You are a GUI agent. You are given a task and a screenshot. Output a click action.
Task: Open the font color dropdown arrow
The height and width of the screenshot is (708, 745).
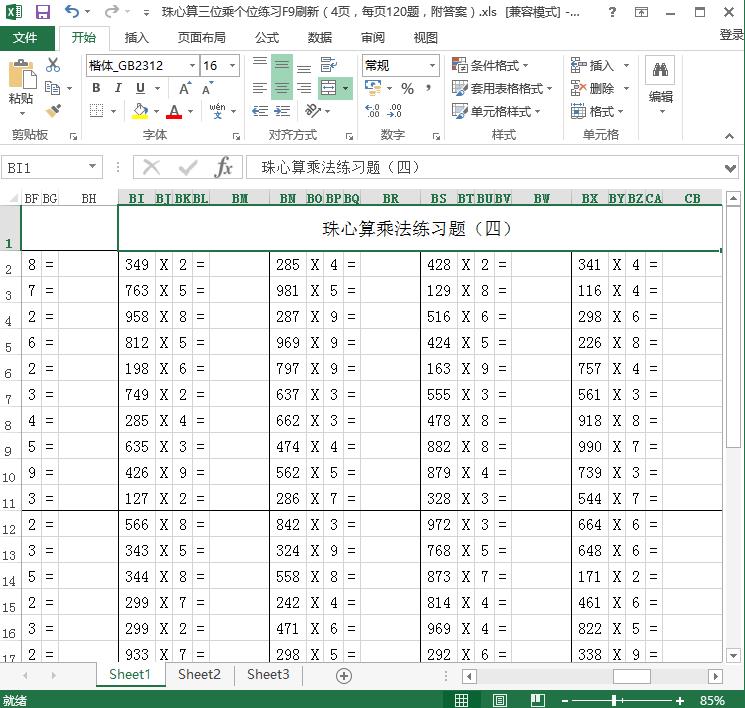[x=190, y=112]
